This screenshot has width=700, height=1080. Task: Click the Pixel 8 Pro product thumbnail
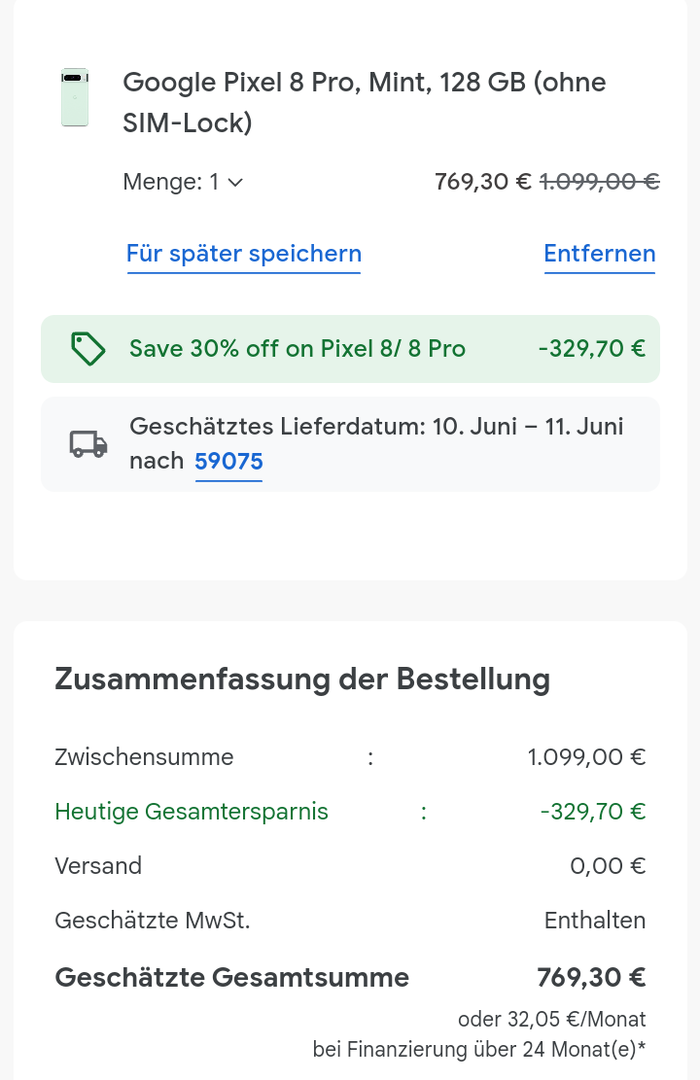(75, 98)
